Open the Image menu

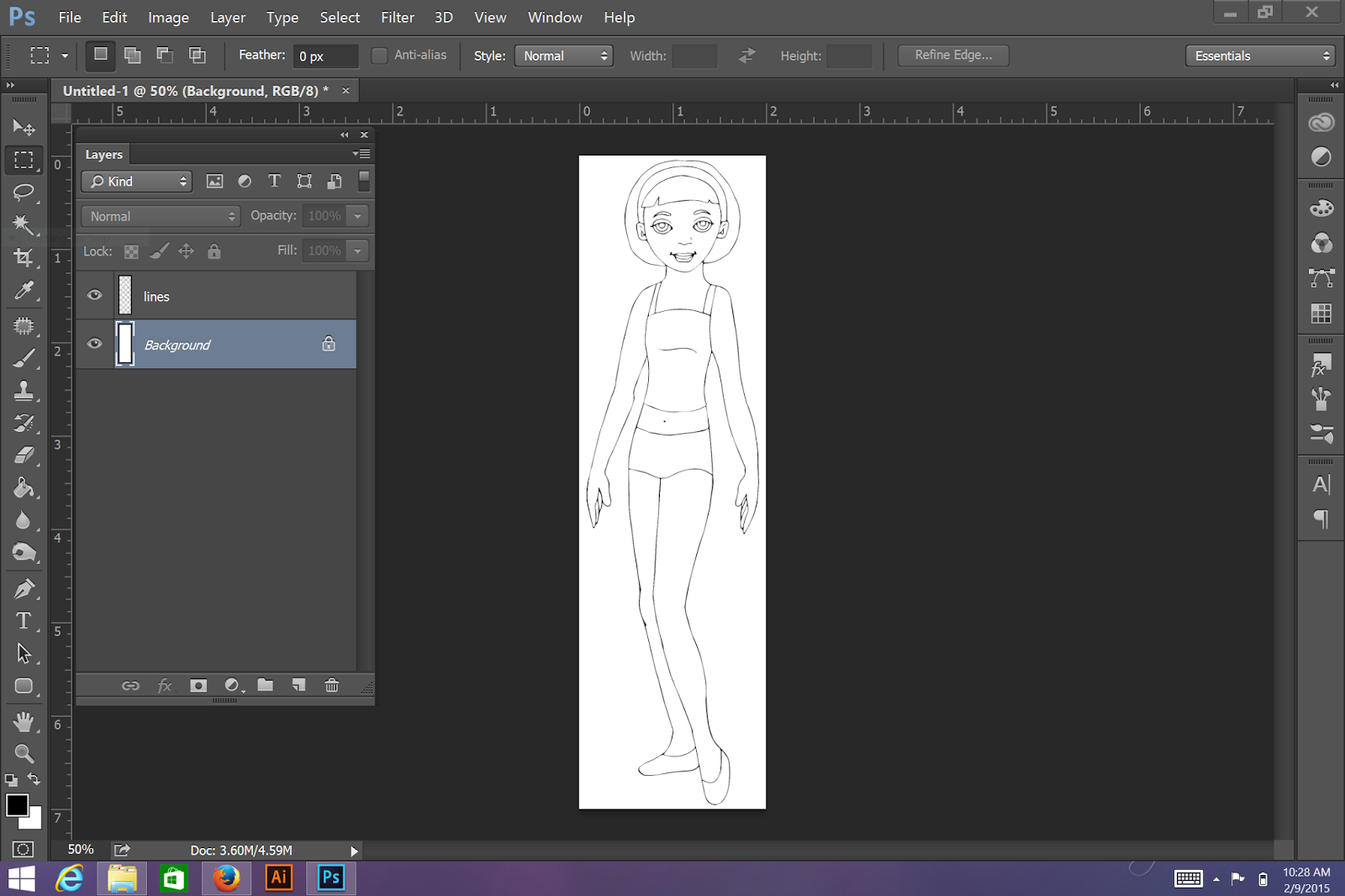coord(168,18)
